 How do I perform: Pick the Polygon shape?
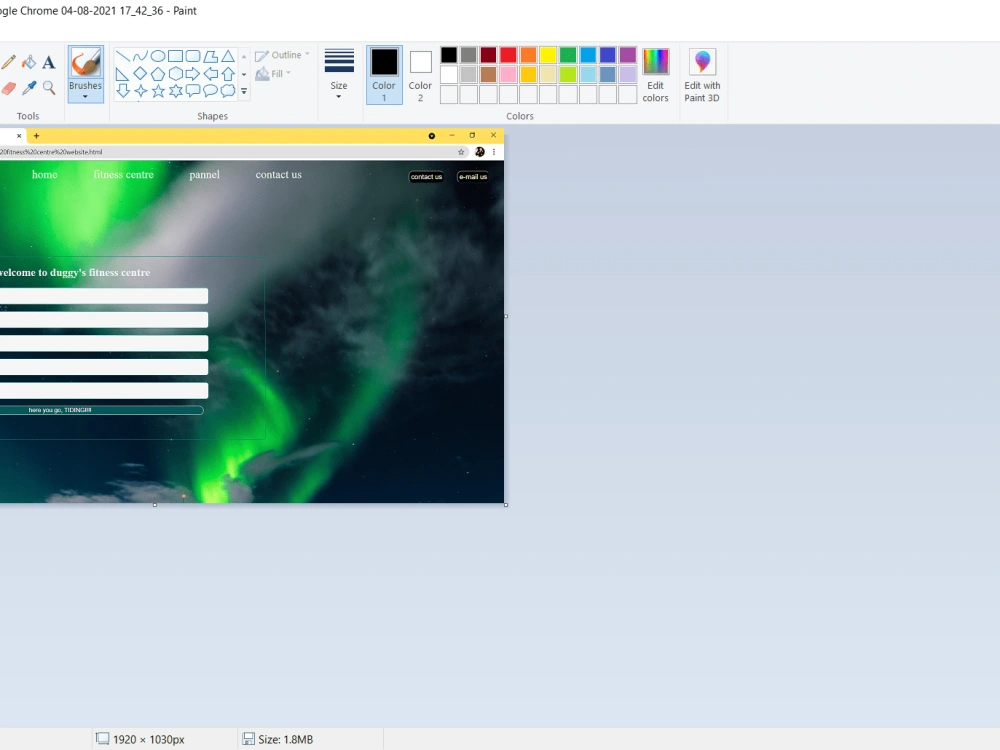[210, 56]
